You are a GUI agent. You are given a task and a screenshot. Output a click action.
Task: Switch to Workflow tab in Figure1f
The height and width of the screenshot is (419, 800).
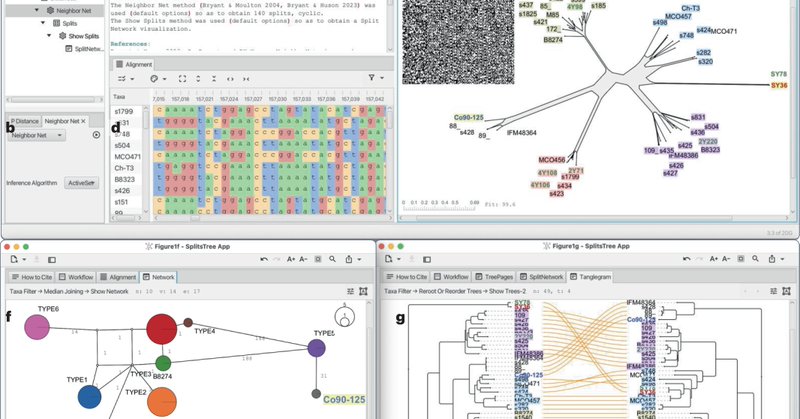[x=76, y=277]
